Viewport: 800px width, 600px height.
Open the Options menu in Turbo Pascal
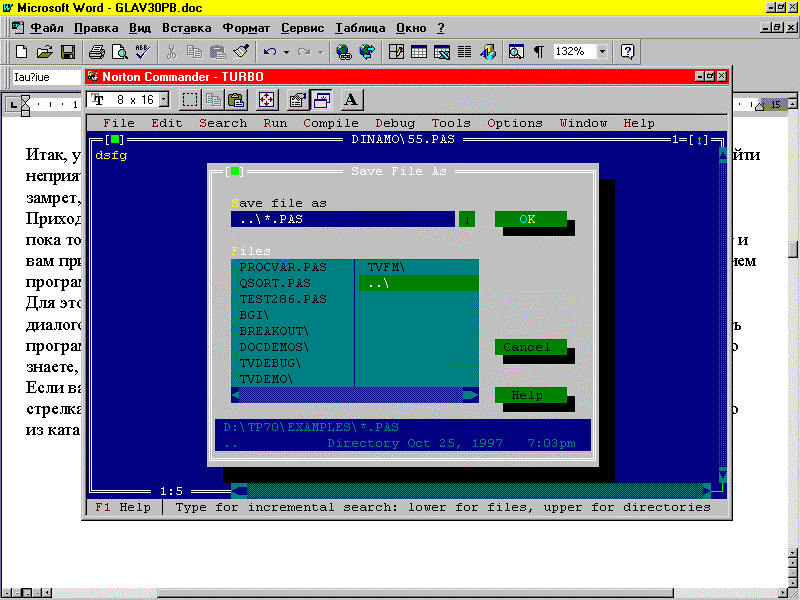[x=515, y=123]
